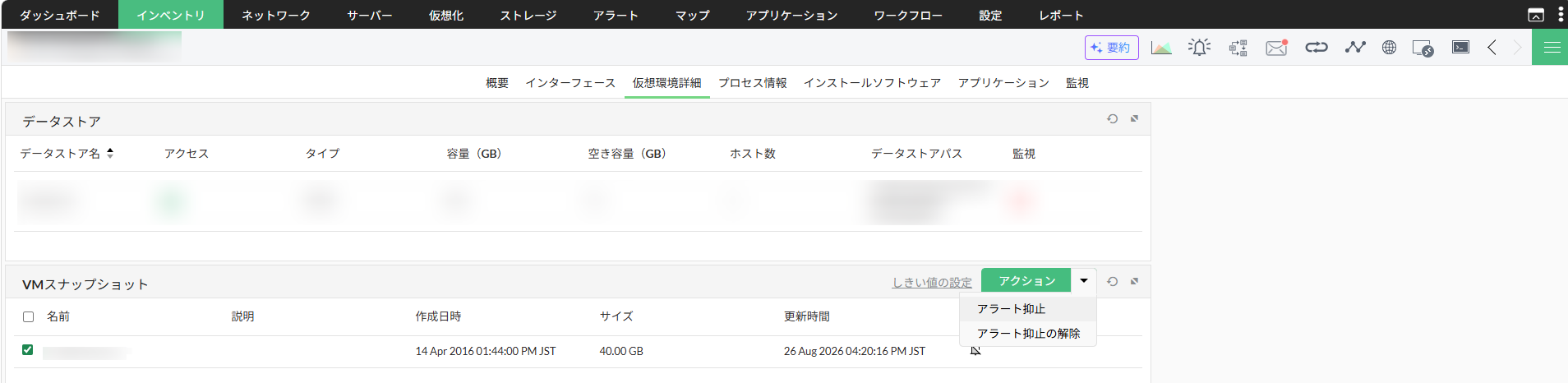The height and width of the screenshot is (383, 1568).
Task: Open アラート in top navigation
Action: click(616, 15)
